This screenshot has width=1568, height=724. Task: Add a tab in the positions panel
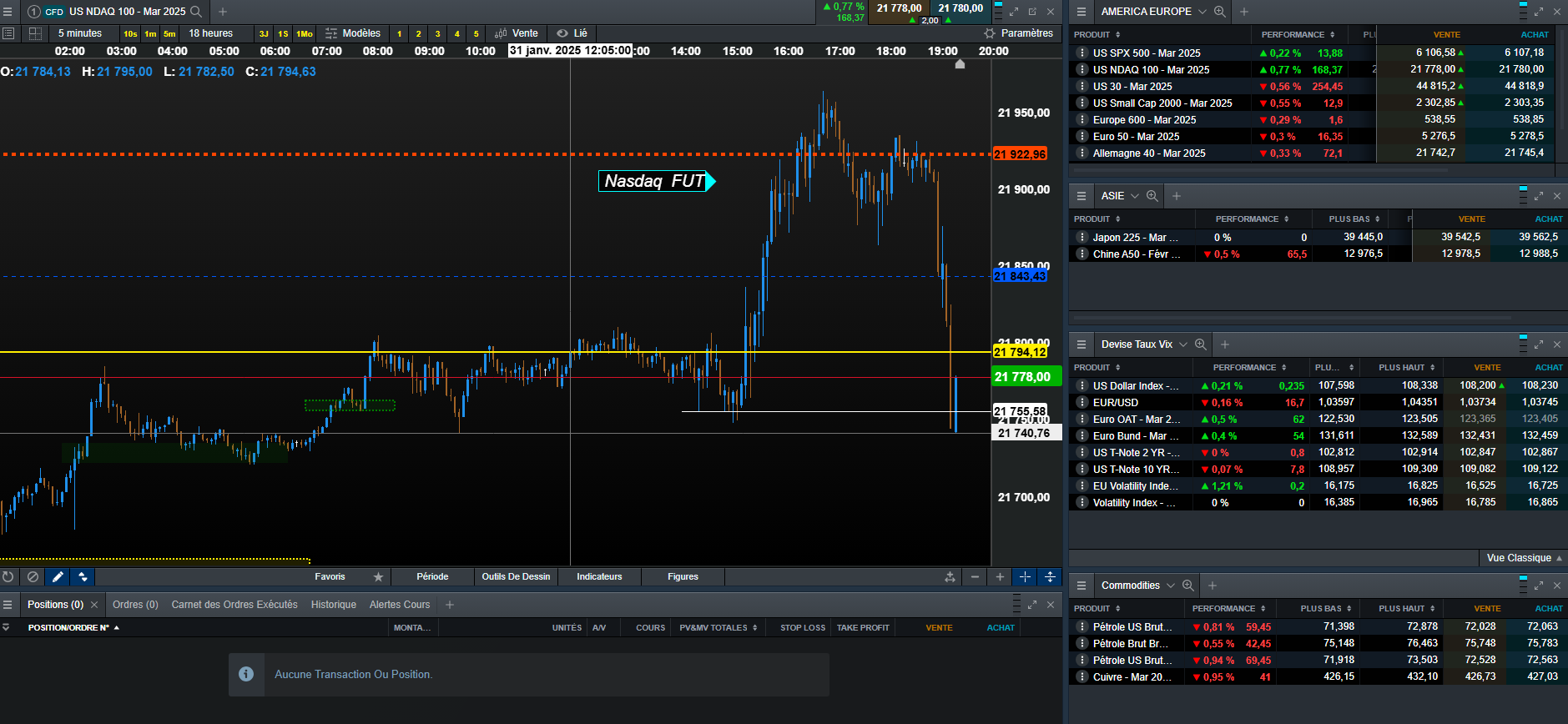pyautogui.click(x=450, y=605)
